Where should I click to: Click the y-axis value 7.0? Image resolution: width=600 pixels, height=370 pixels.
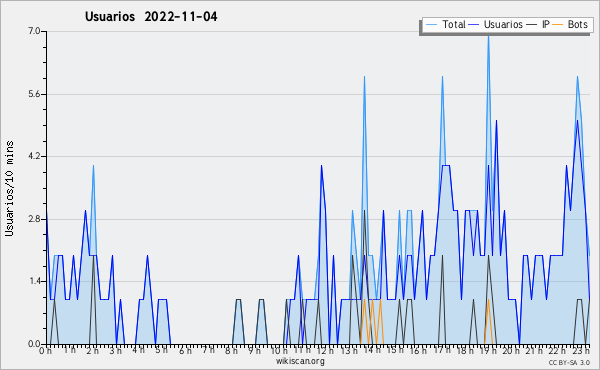pyautogui.click(x=34, y=31)
